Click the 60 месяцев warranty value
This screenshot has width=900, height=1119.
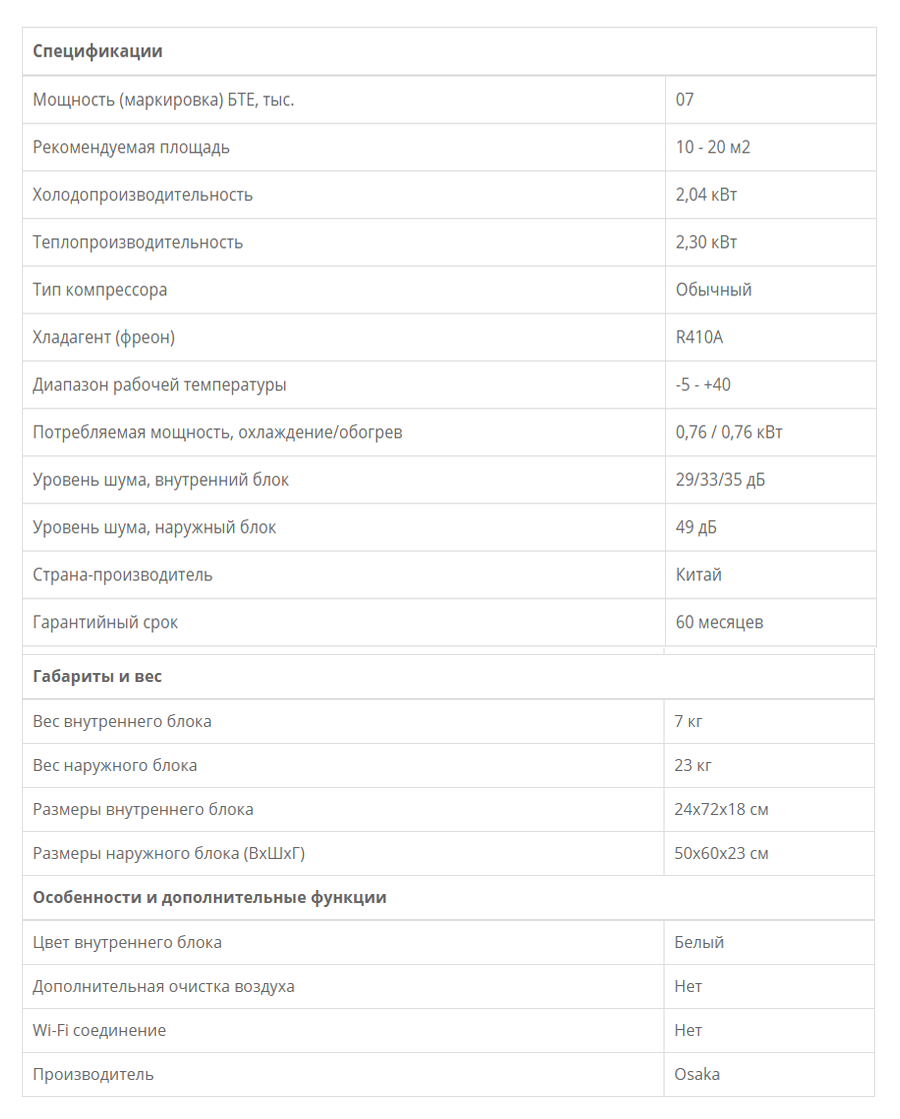(719, 622)
